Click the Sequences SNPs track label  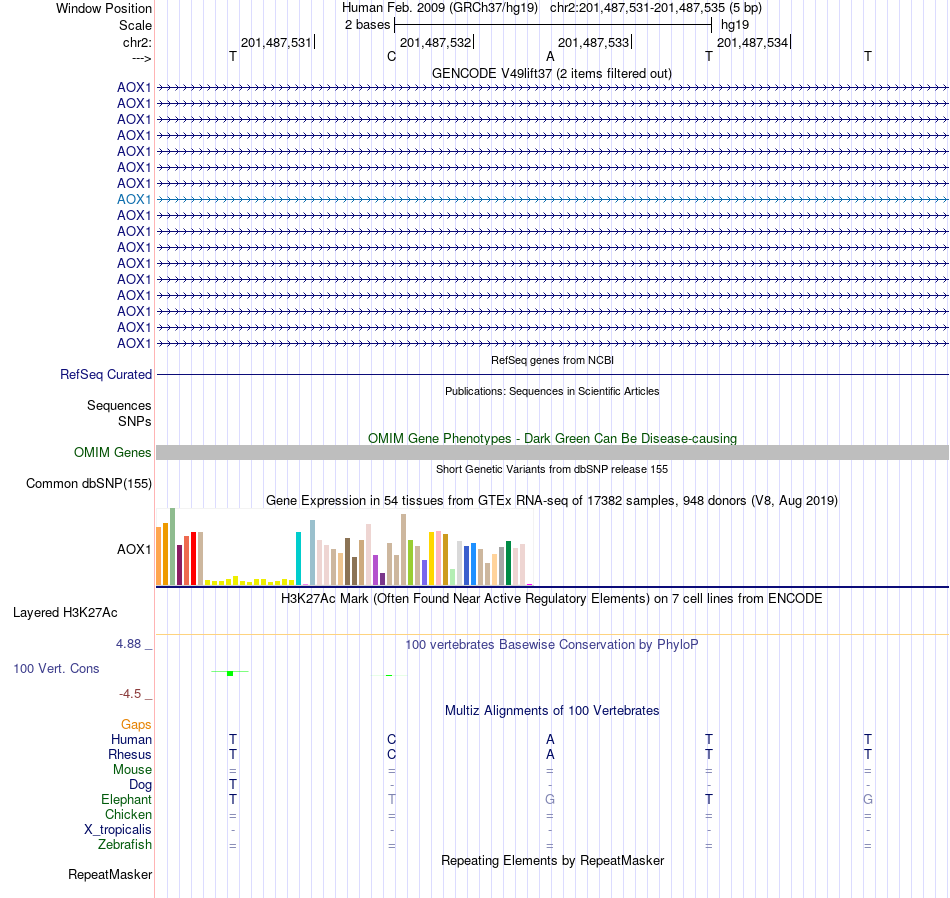tap(119, 413)
